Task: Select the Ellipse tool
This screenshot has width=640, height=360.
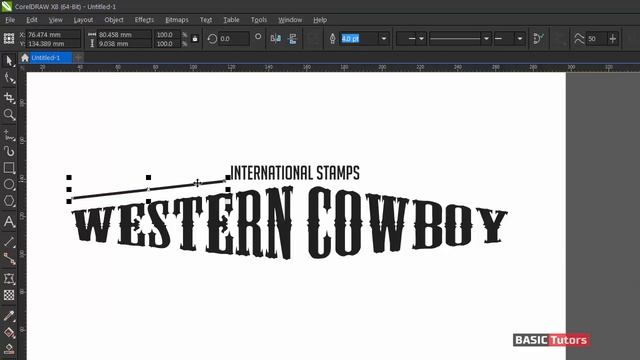Action: pos(9,184)
